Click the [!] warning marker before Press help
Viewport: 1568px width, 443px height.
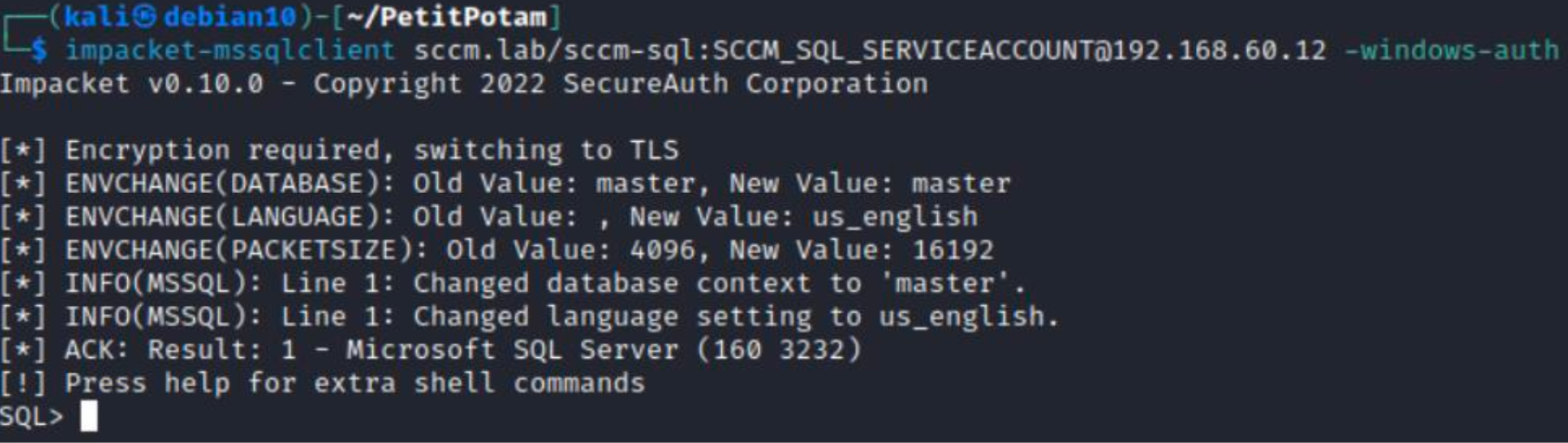point(23,382)
